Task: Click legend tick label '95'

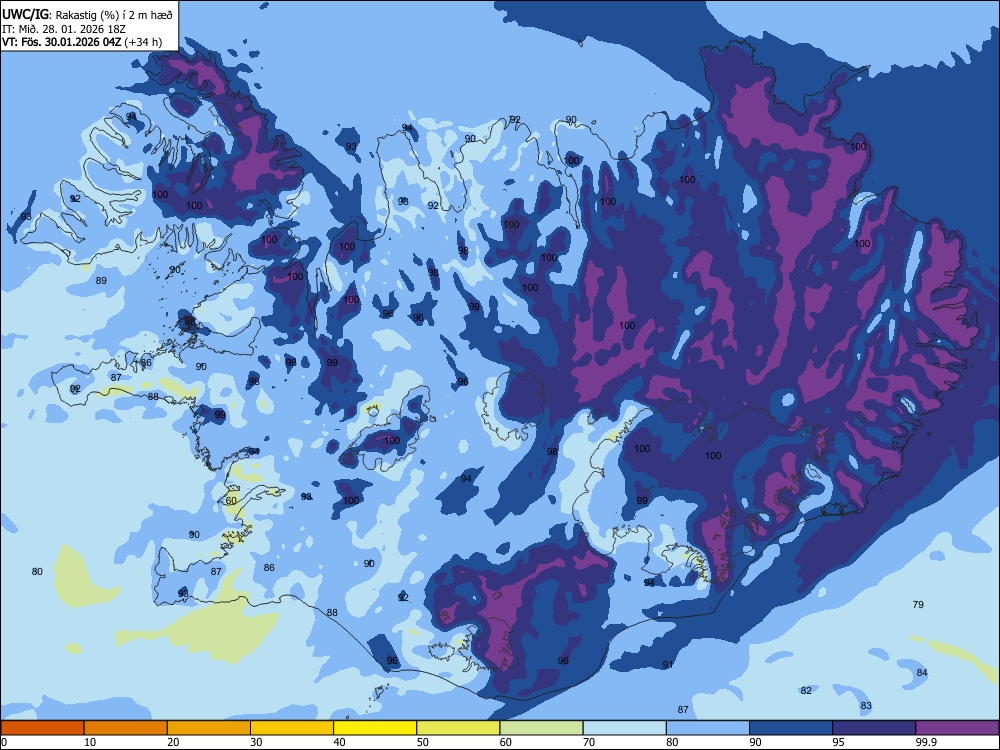Action: (839, 742)
